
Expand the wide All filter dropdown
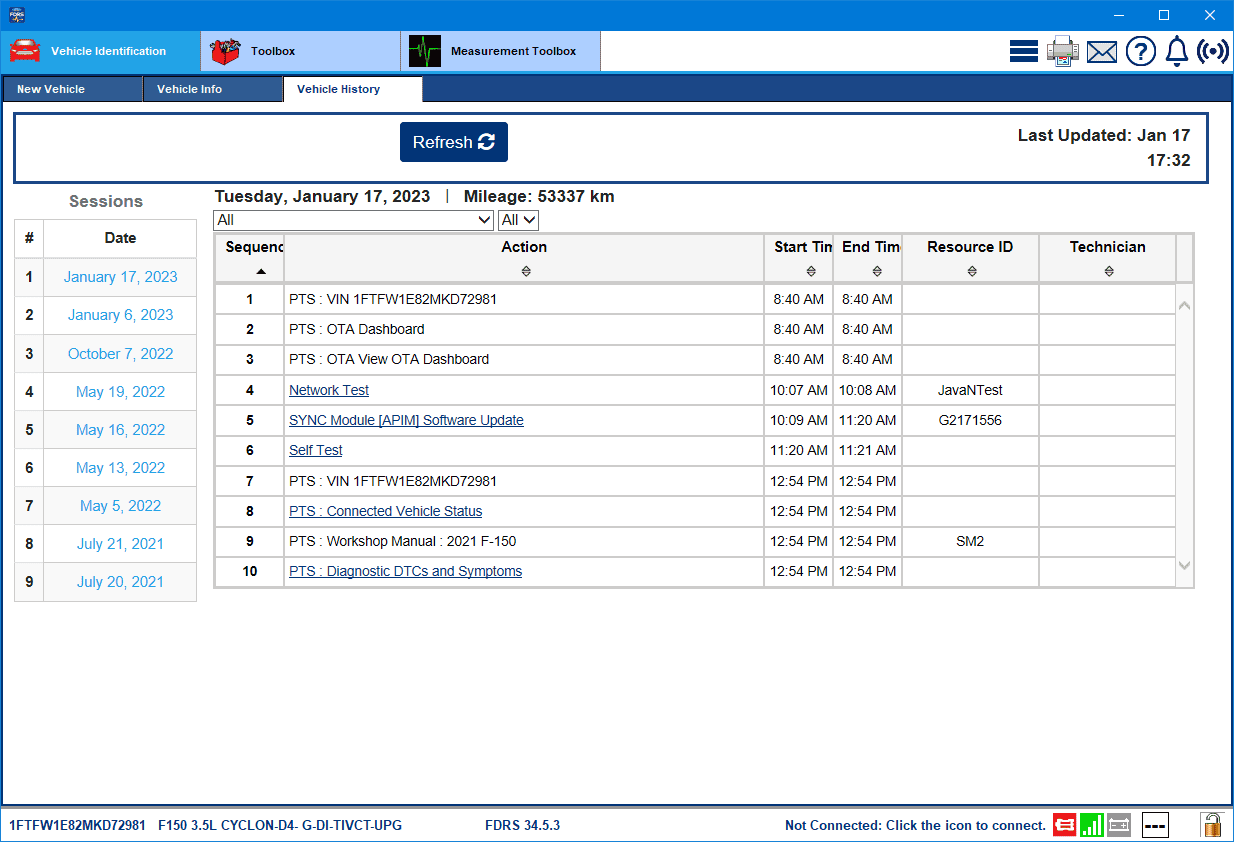353,220
